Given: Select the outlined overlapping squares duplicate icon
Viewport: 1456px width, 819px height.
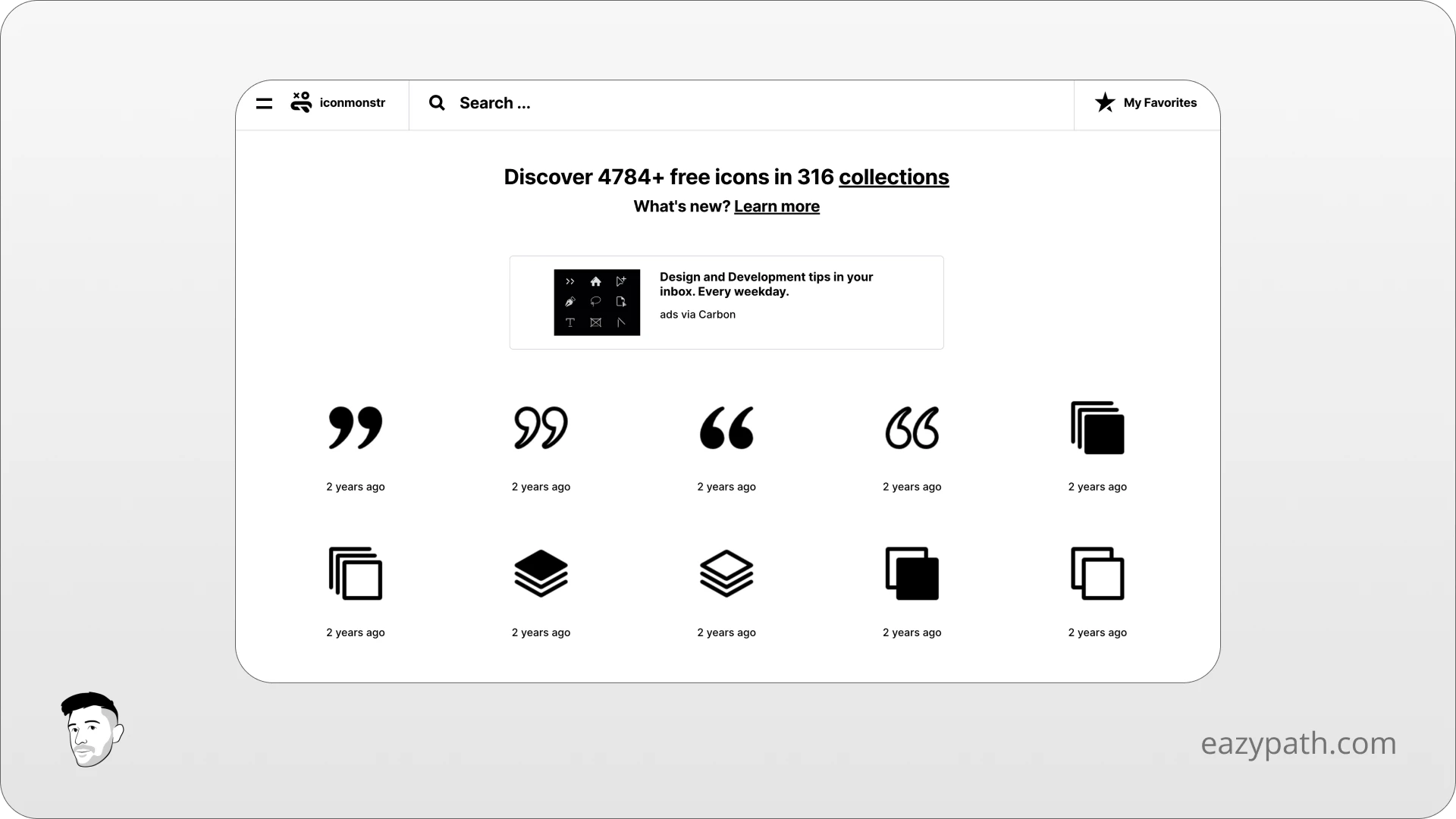Looking at the screenshot, I should (x=1097, y=573).
